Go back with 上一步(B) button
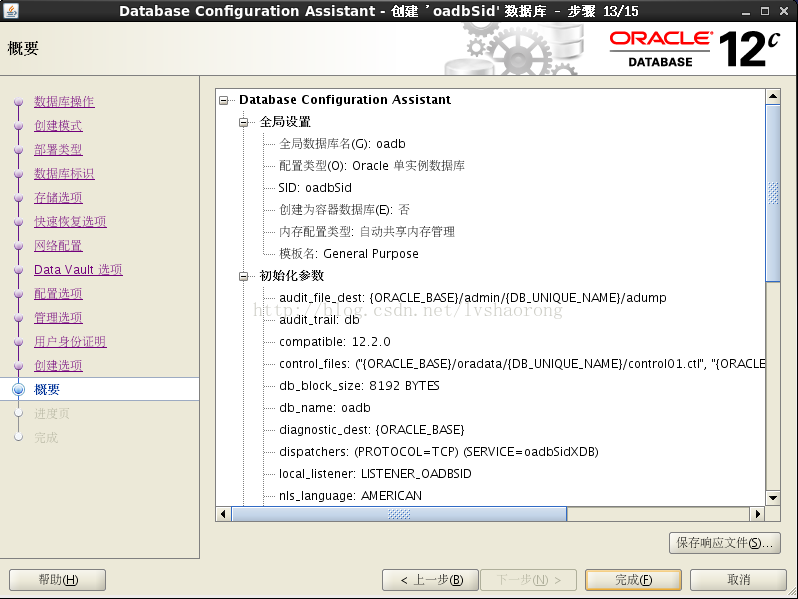Screen dimensions: 798x599 pyautogui.click(x=431, y=580)
